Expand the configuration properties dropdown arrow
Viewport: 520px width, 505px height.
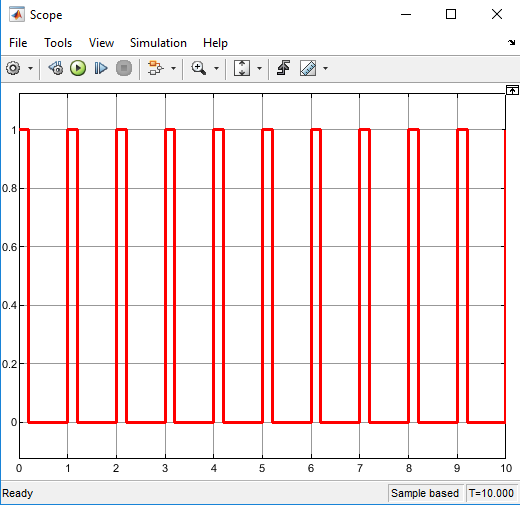point(30,69)
